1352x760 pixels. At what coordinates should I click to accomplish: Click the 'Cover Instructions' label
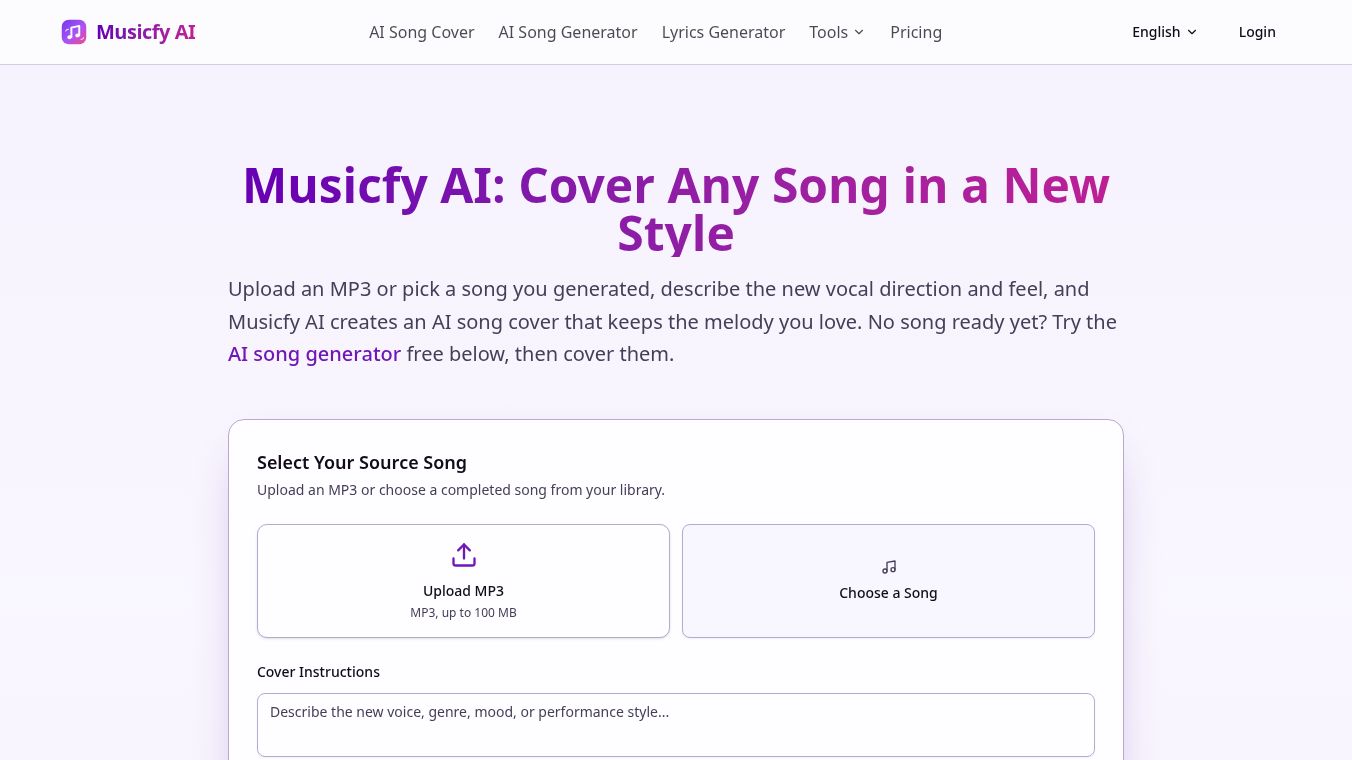(318, 672)
